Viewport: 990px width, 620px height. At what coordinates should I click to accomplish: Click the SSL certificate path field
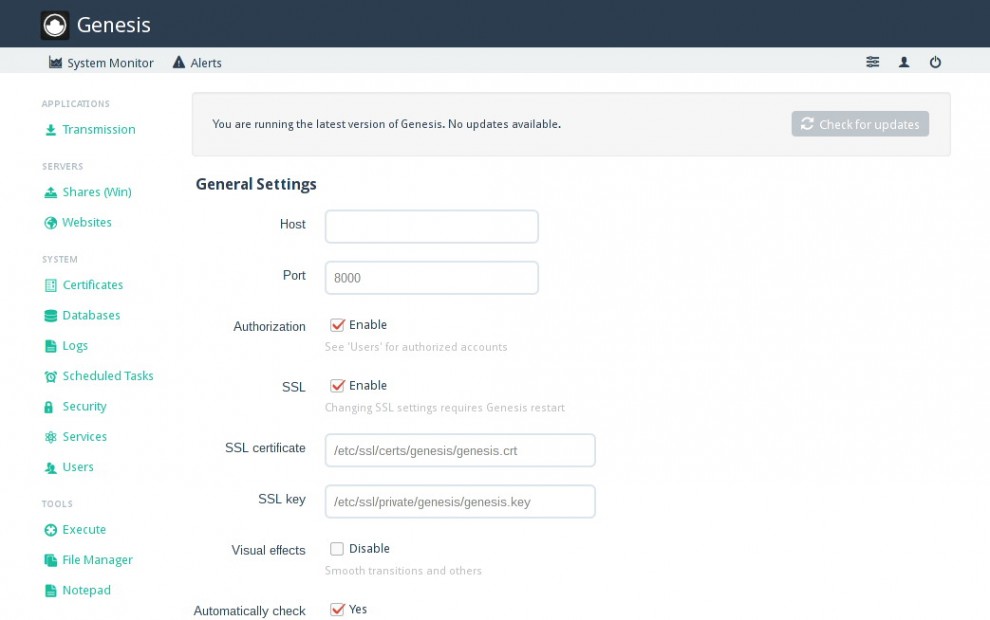click(x=460, y=450)
